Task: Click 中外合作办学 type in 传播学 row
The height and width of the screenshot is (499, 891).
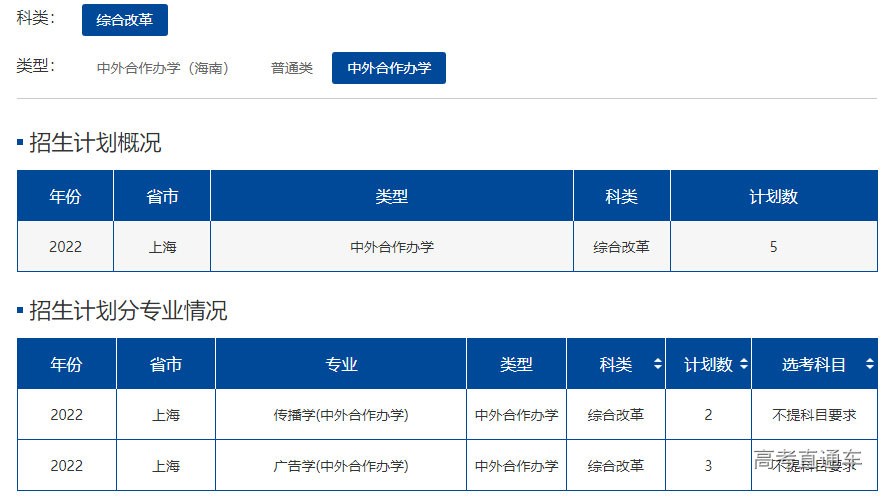Action: click(517, 415)
